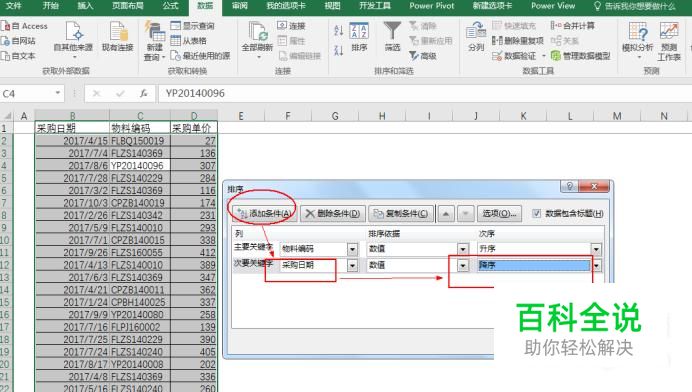The height and width of the screenshot is (392, 692).
Task: Switch to the 插入 Insert tab
Action: point(85,6)
